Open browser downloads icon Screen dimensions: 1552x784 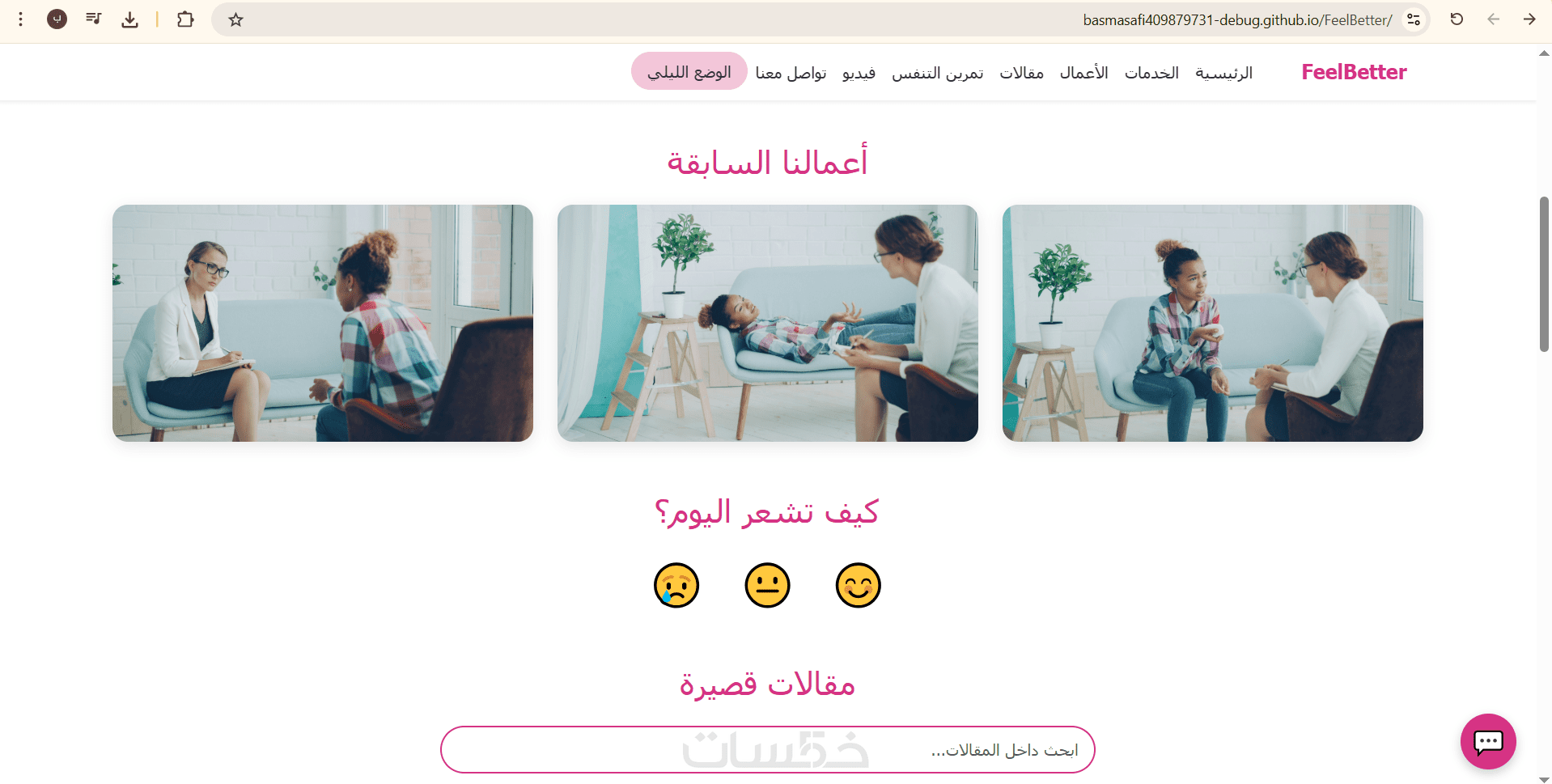point(129,19)
